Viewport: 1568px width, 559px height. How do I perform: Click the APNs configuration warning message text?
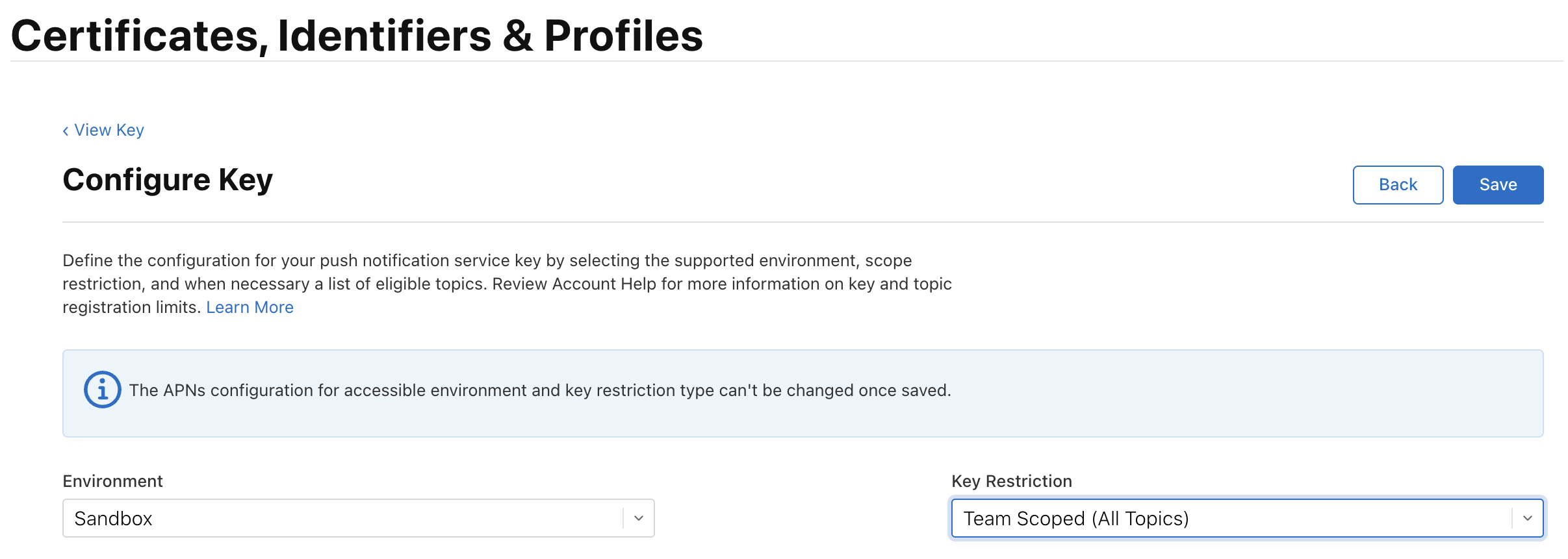pyautogui.click(x=539, y=390)
